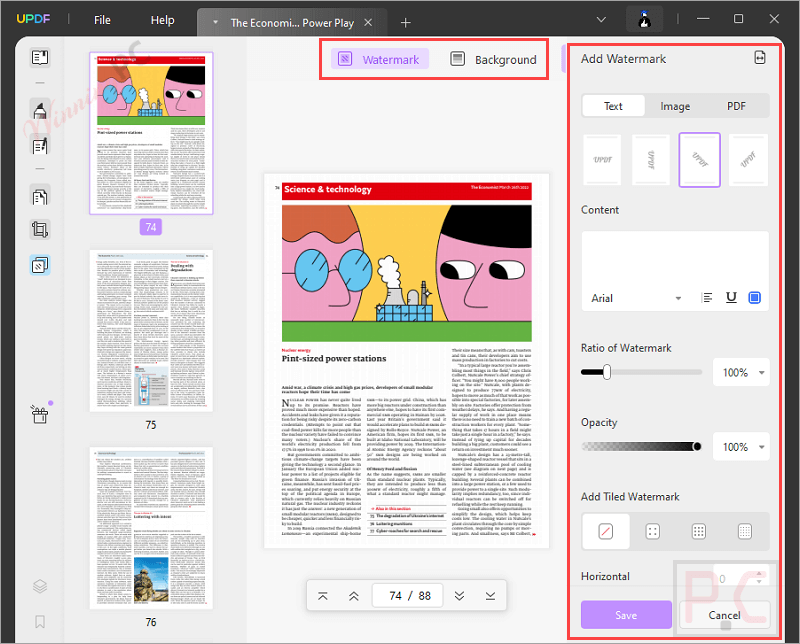Choose the vertical watermark style

[x=651, y=160]
